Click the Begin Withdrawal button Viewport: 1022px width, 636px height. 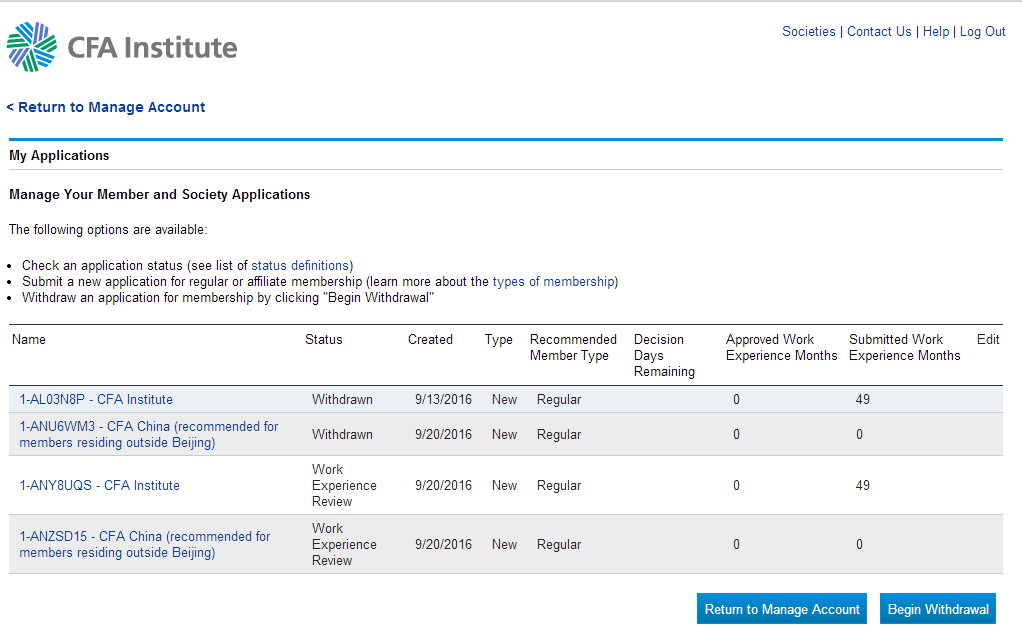tap(937, 609)
